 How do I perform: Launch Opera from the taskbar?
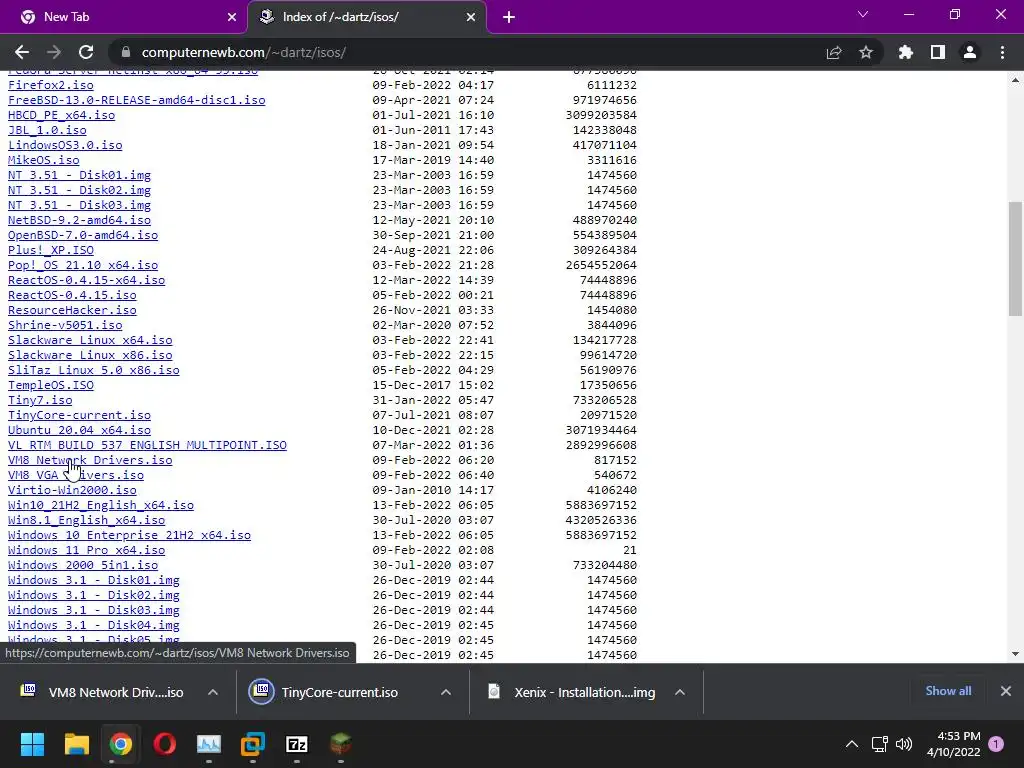pyautogui.click(x=165, y=744)
